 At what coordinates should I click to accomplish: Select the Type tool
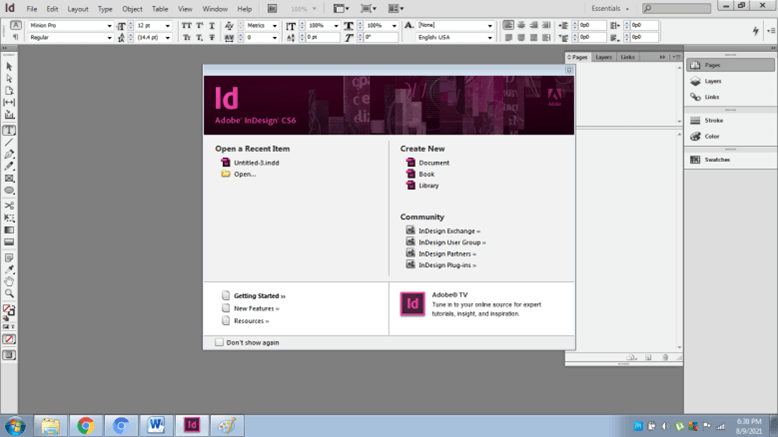point(9,130)
